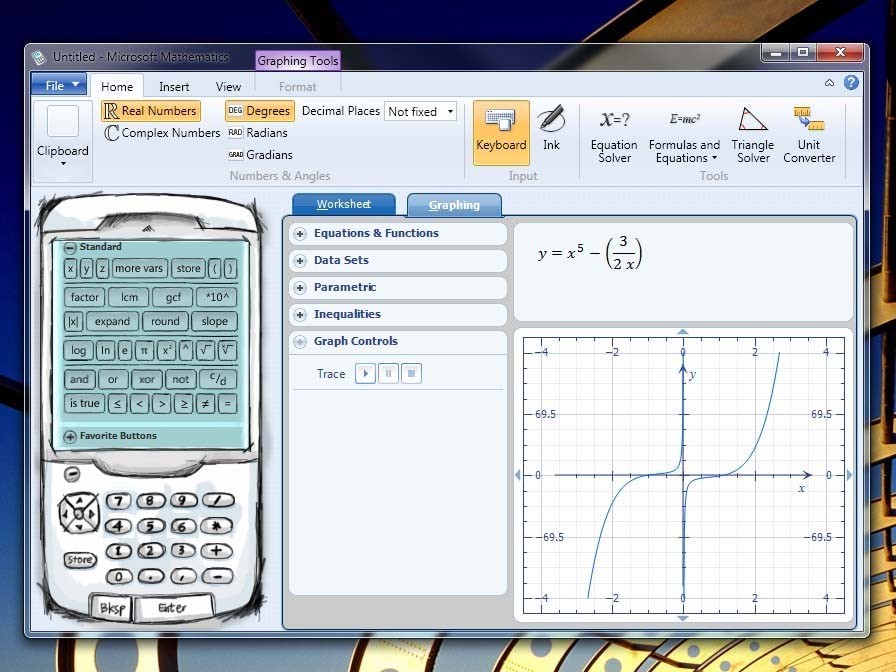The width and height of the screenshot is (896, 672).
Task: Open the Clipboard dropdown
Action: point(63,141)
